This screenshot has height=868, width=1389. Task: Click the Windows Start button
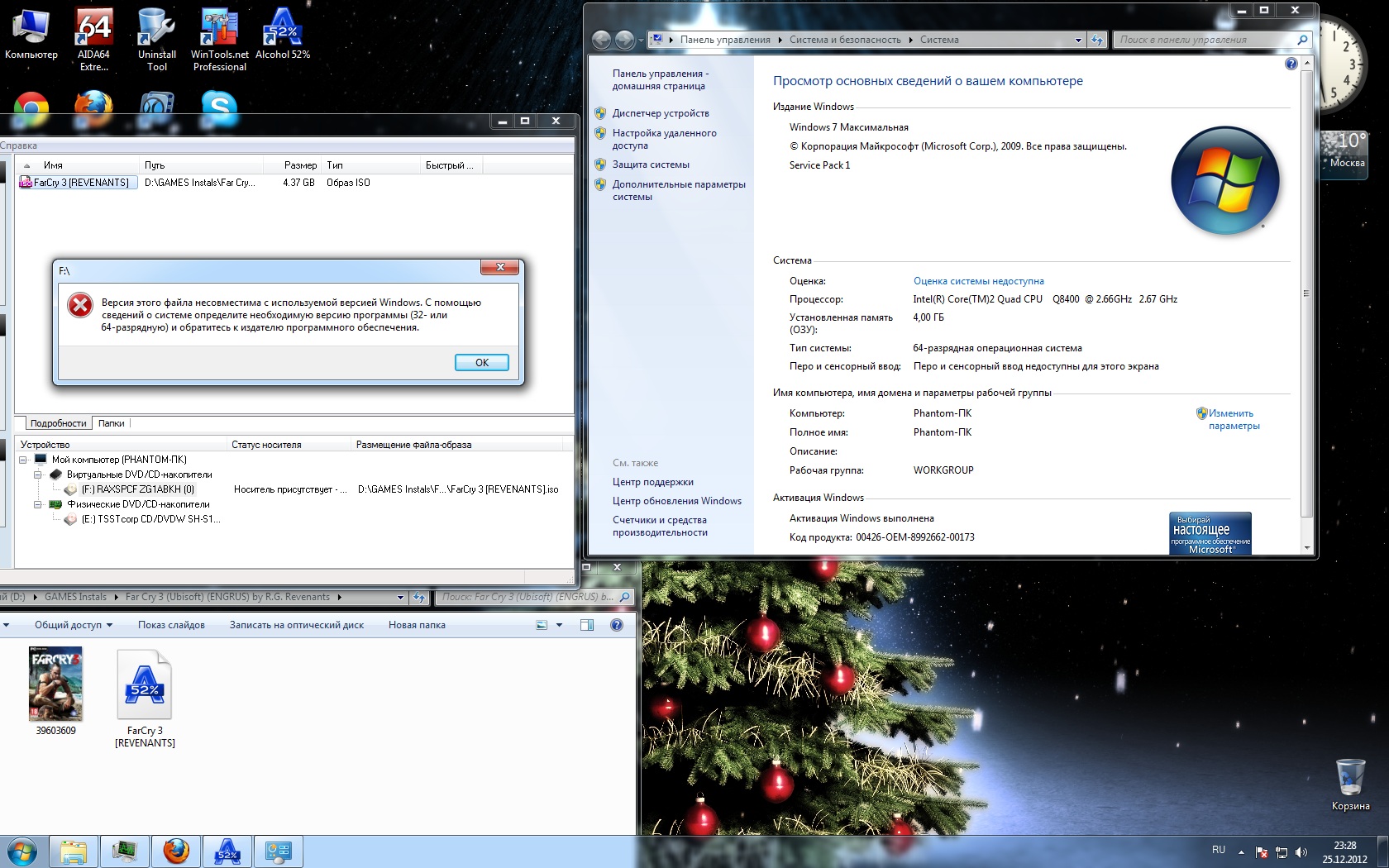pyautogui.click(x=22, y=851)
